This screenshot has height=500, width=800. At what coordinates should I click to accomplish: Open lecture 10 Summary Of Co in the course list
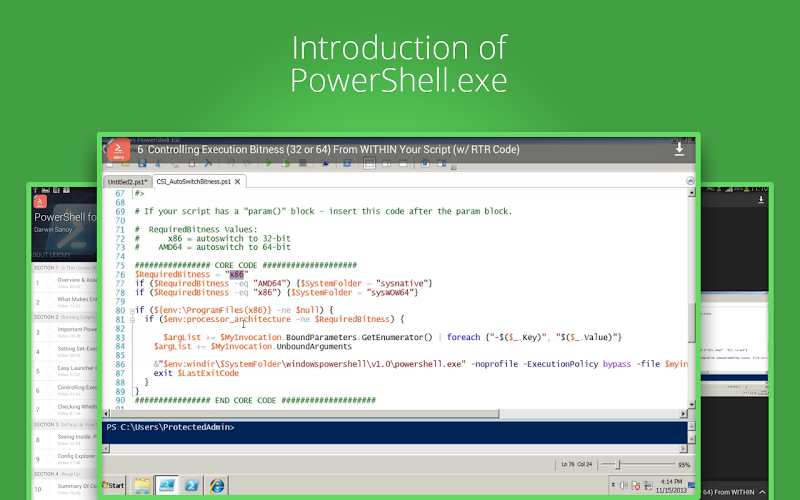tap(64, 489)
